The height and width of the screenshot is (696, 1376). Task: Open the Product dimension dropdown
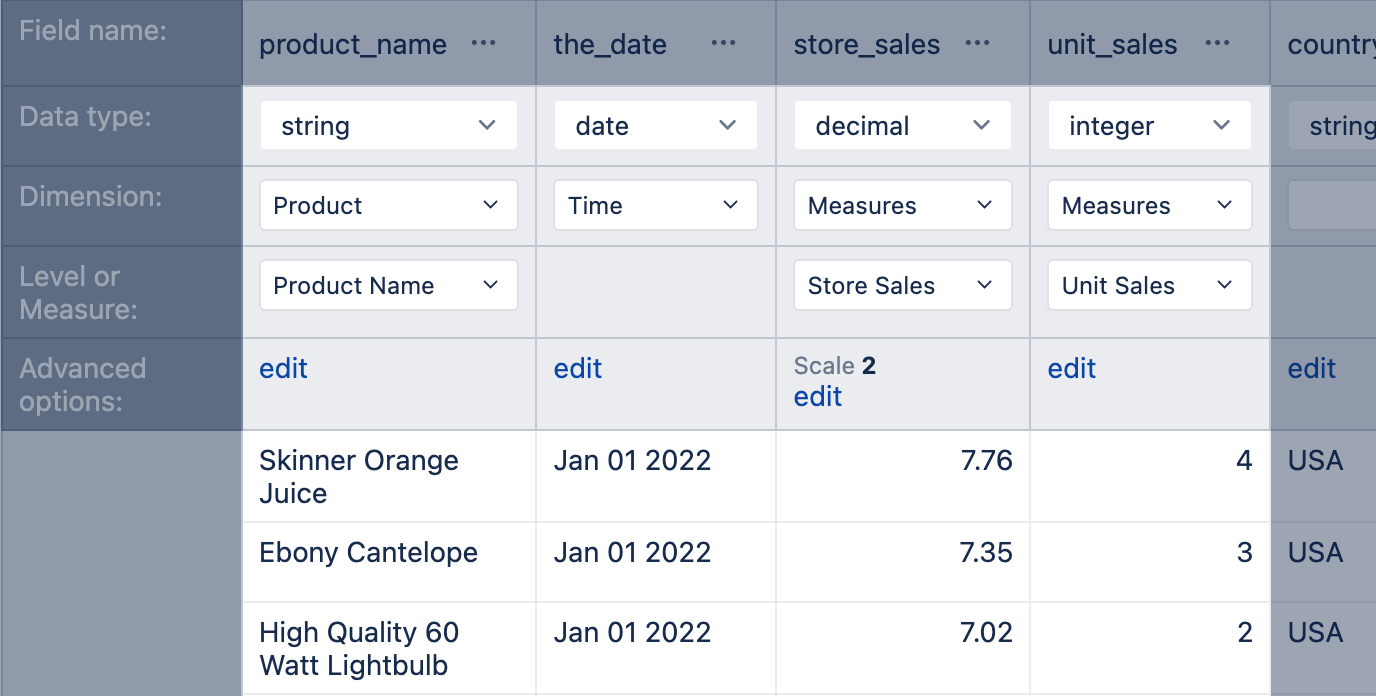coord(388,205)
